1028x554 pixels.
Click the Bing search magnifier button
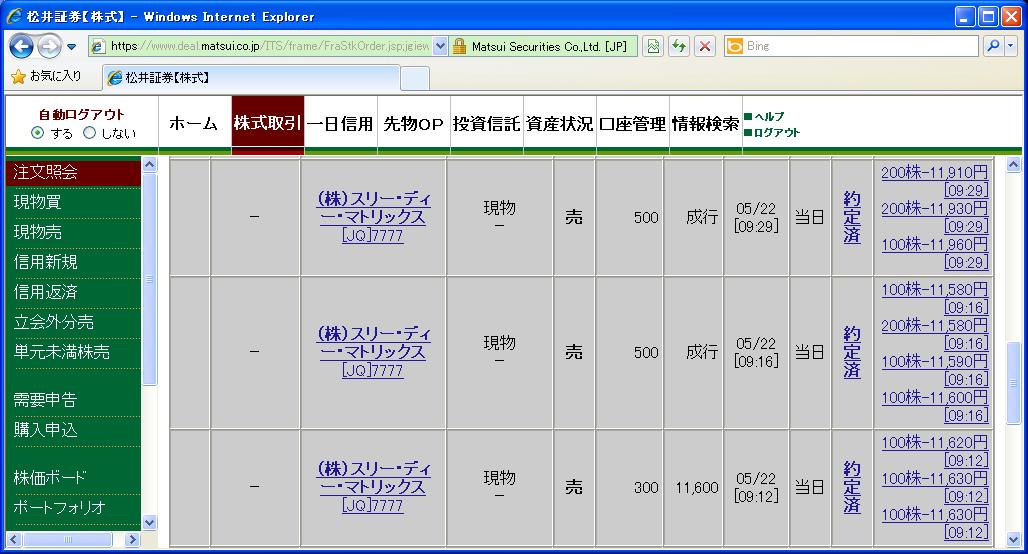pyautogui.click(x=993, y=46)
